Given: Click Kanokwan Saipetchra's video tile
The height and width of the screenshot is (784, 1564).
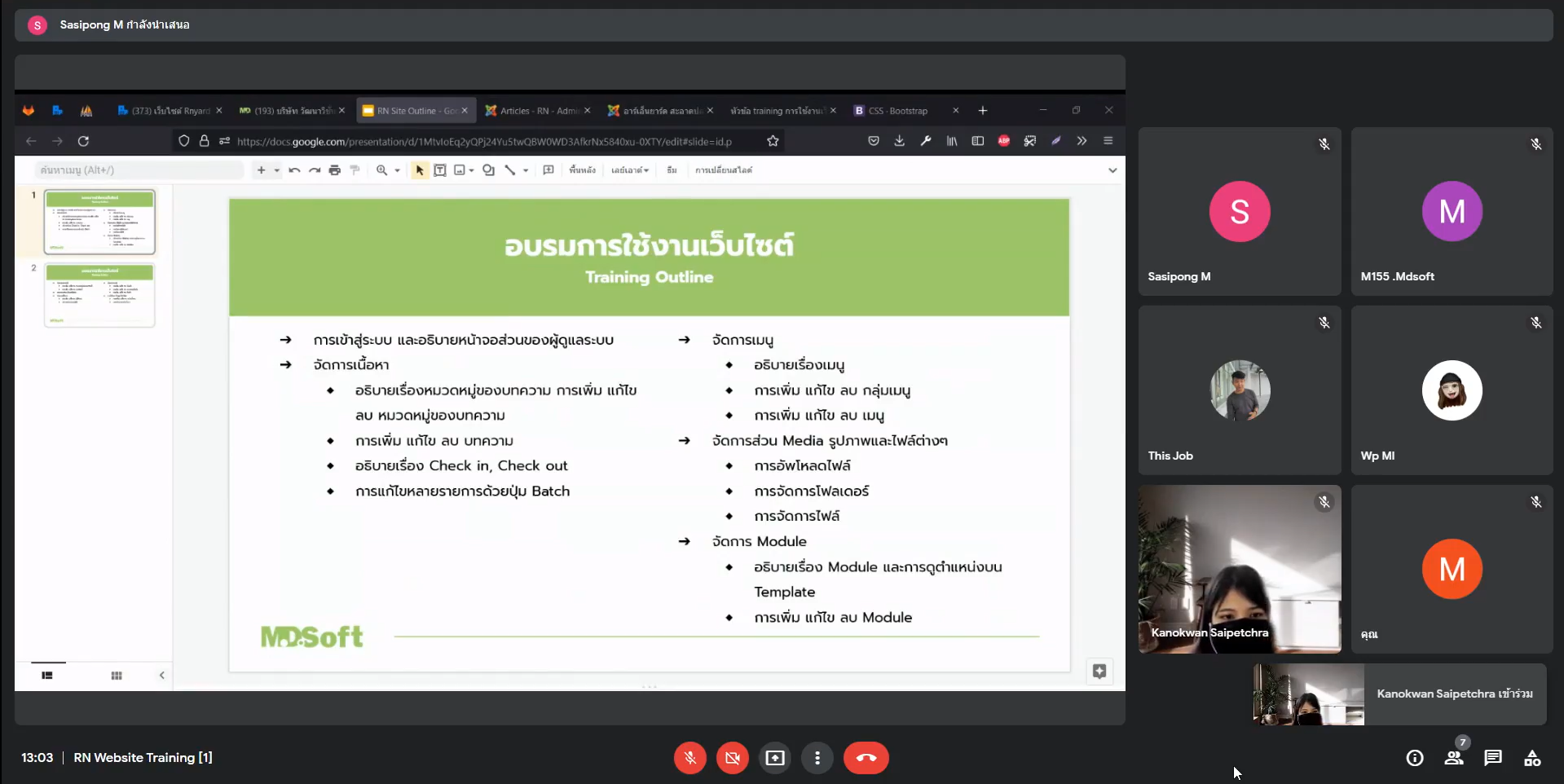Looking at the screenshot, I should click(x=1239, y=569).
